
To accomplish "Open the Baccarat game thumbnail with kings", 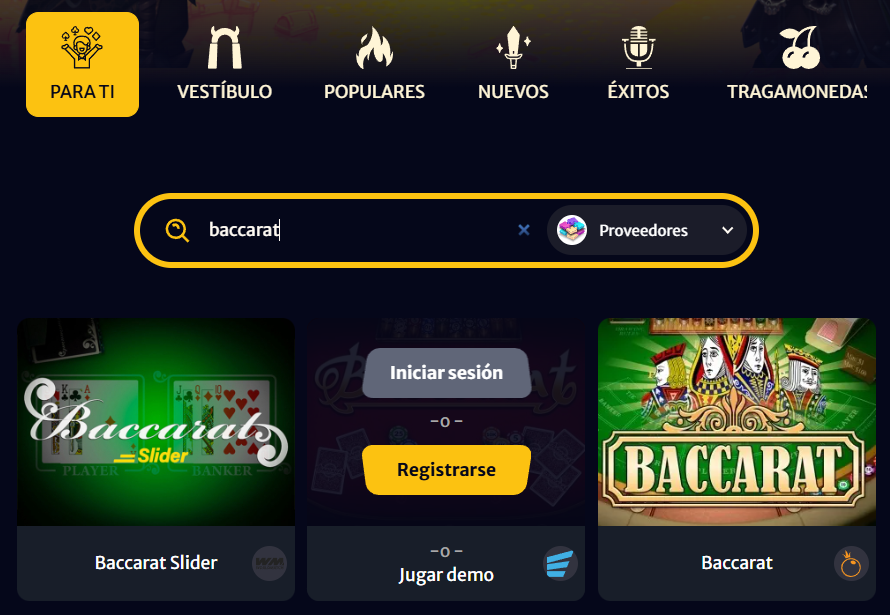I will click(x=737, y=422).
